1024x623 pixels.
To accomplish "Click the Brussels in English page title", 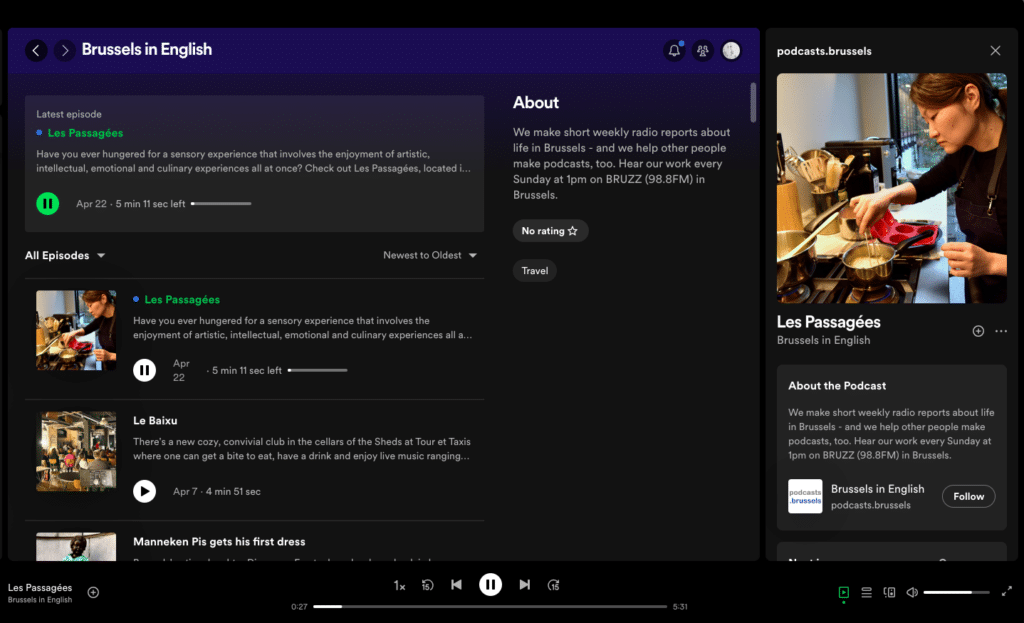I will click(146, 50).
